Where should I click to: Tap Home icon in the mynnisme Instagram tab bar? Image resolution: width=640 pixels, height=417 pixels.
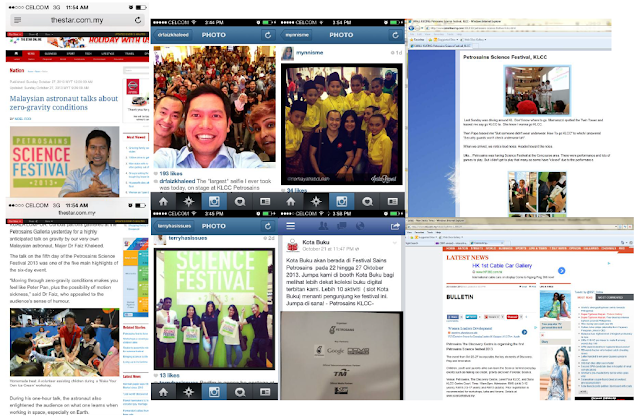tap(291, 201)
